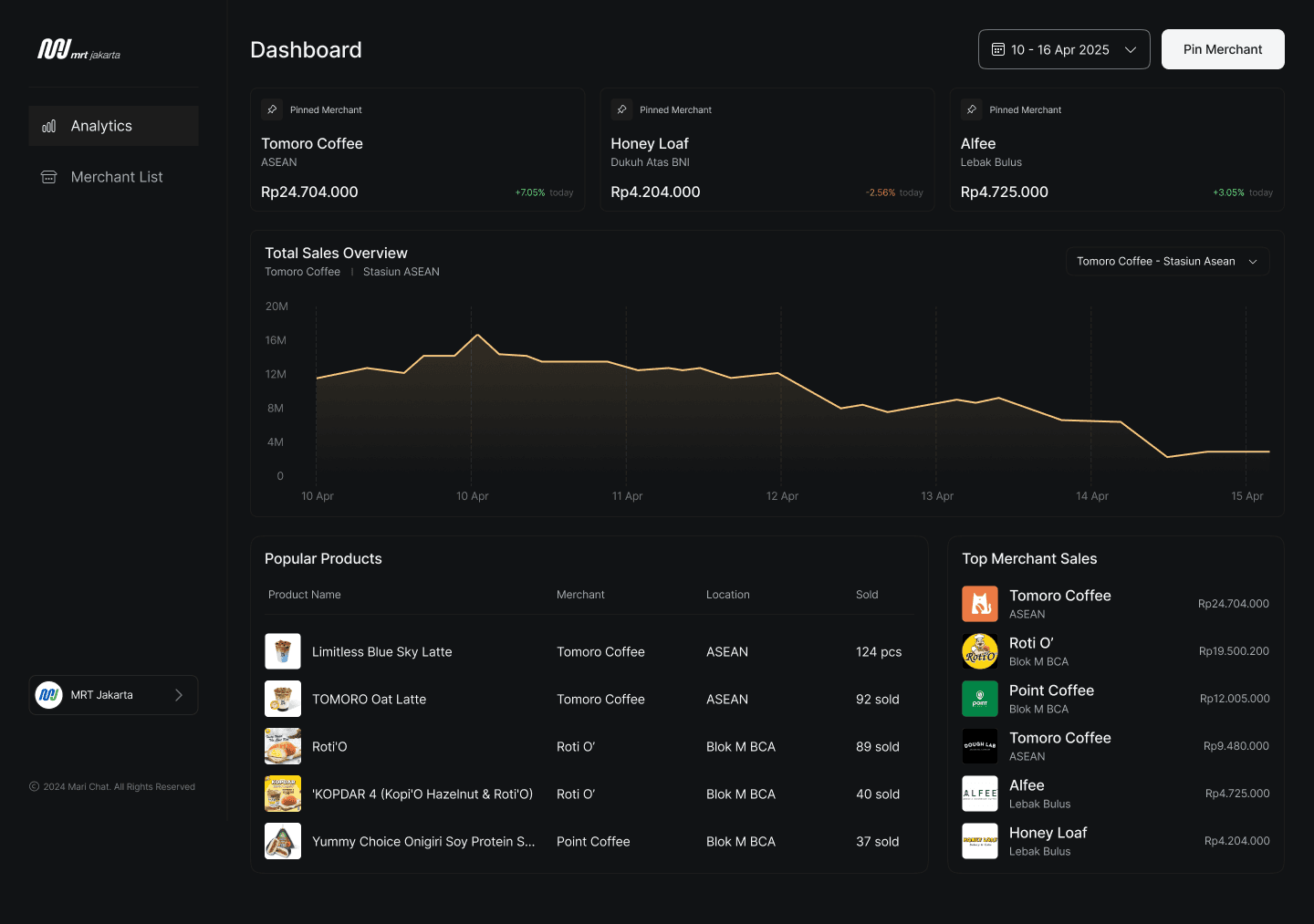The image size is (1314, 924).
Task: Click the Top Merchant Sales heading
Action: (1029, 558)
